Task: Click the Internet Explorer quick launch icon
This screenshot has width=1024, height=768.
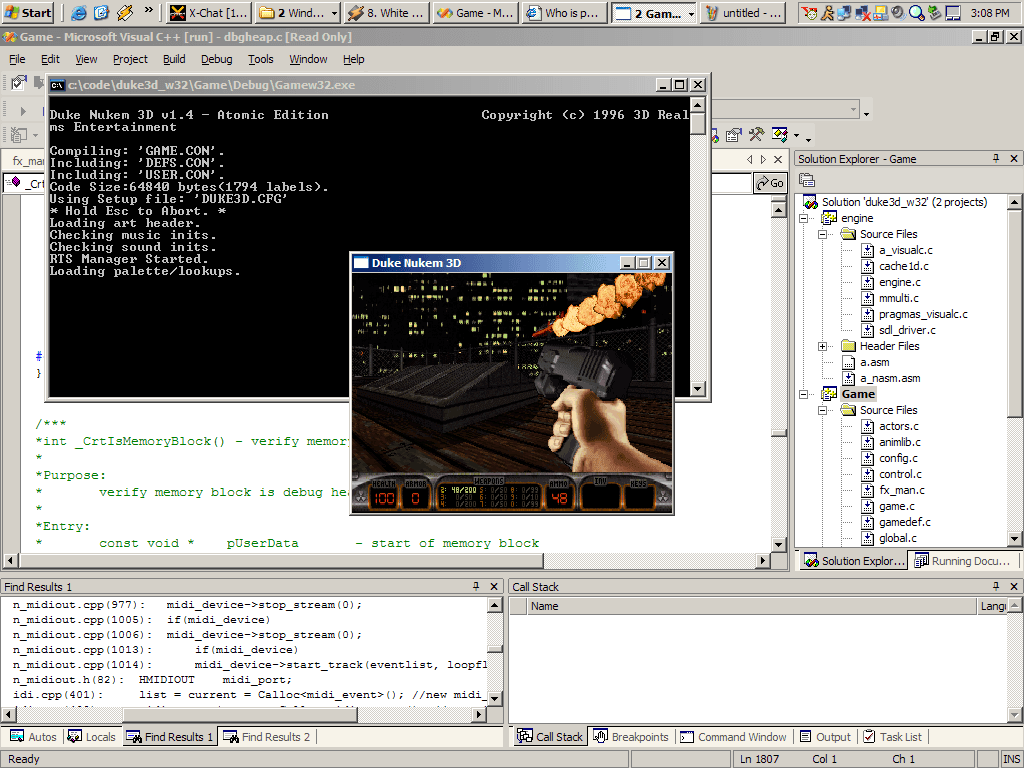Action: click(x=78, y=12)
